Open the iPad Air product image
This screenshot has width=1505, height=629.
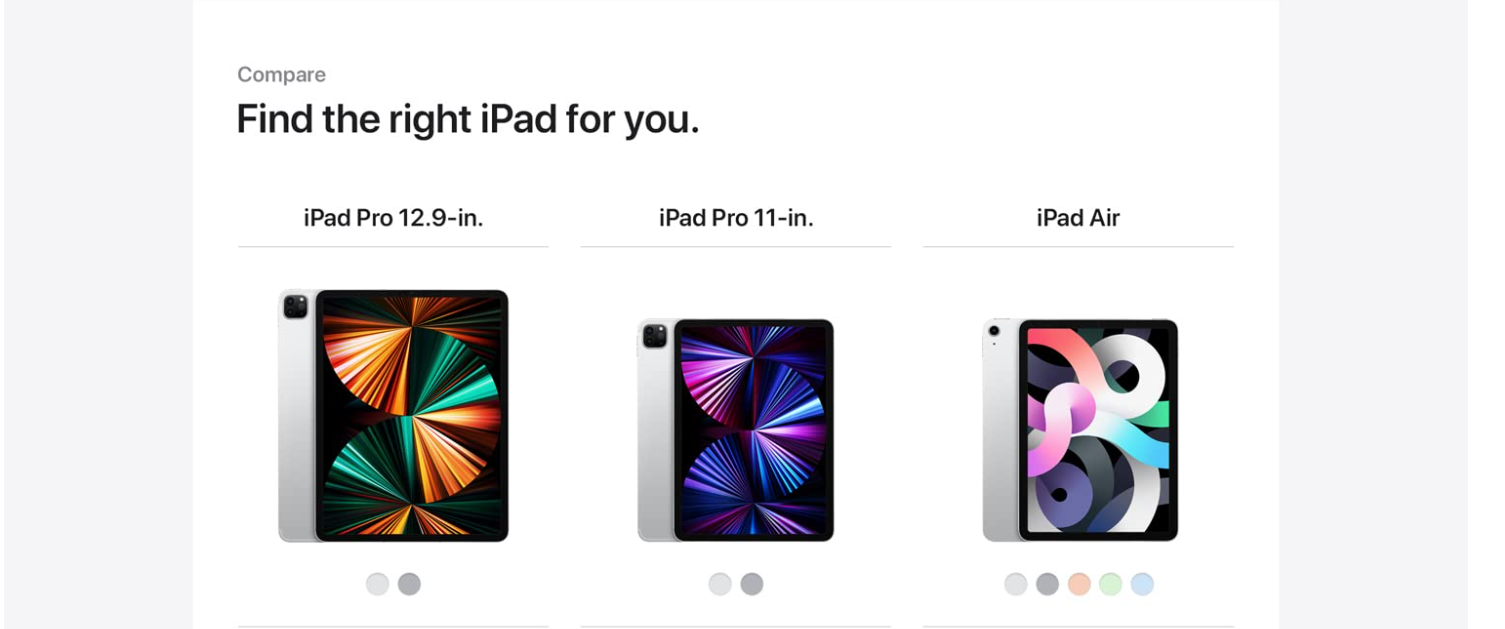pyautogui.click(x=1080, y=430)
